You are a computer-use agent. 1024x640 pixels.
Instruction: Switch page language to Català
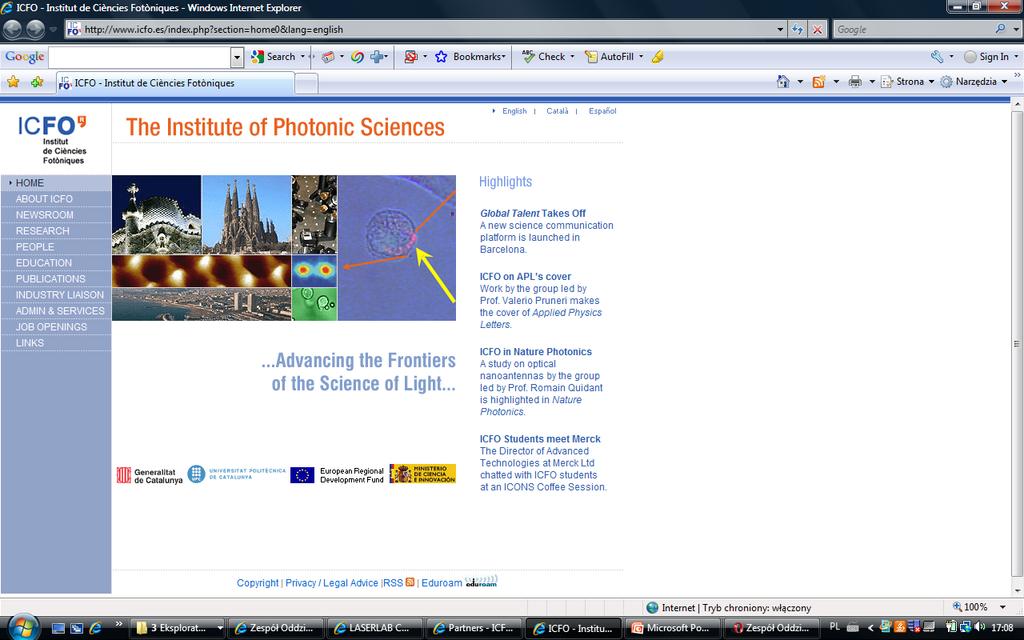tap(557, 111)
